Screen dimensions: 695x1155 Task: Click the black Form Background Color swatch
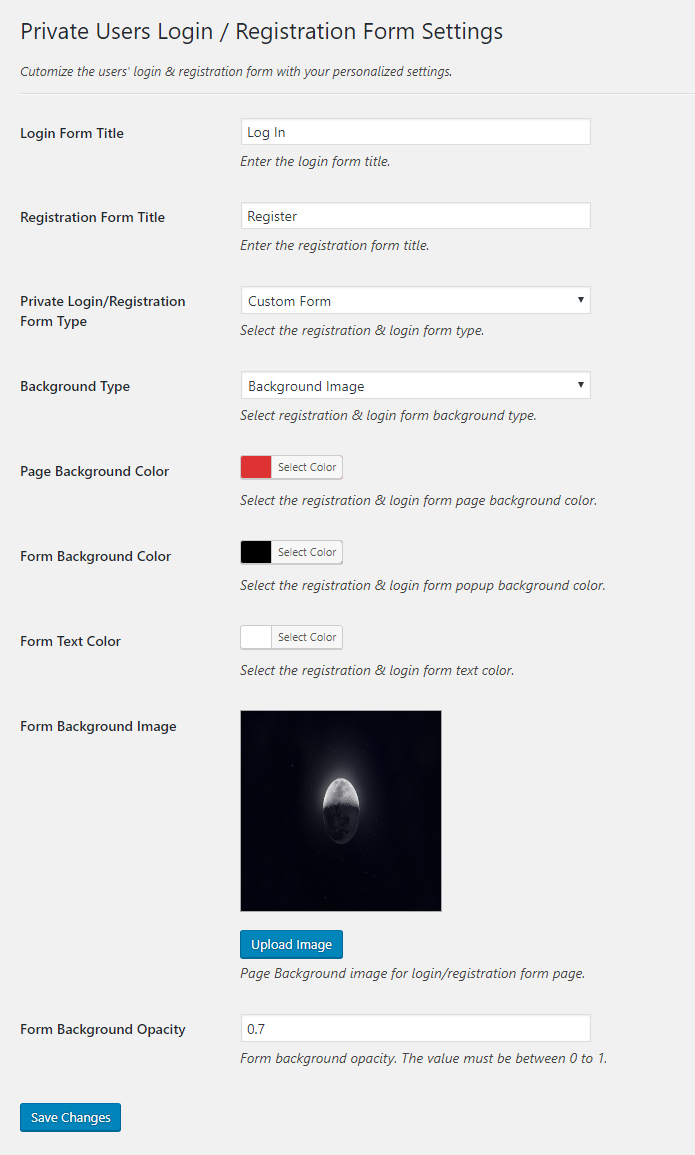256,552
